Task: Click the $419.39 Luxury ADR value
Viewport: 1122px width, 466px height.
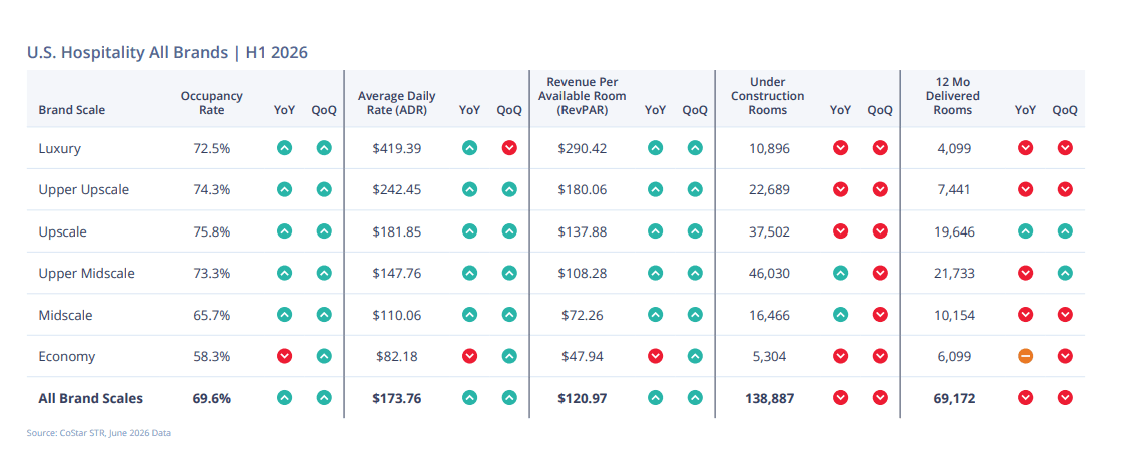Action: coord(396,149)
